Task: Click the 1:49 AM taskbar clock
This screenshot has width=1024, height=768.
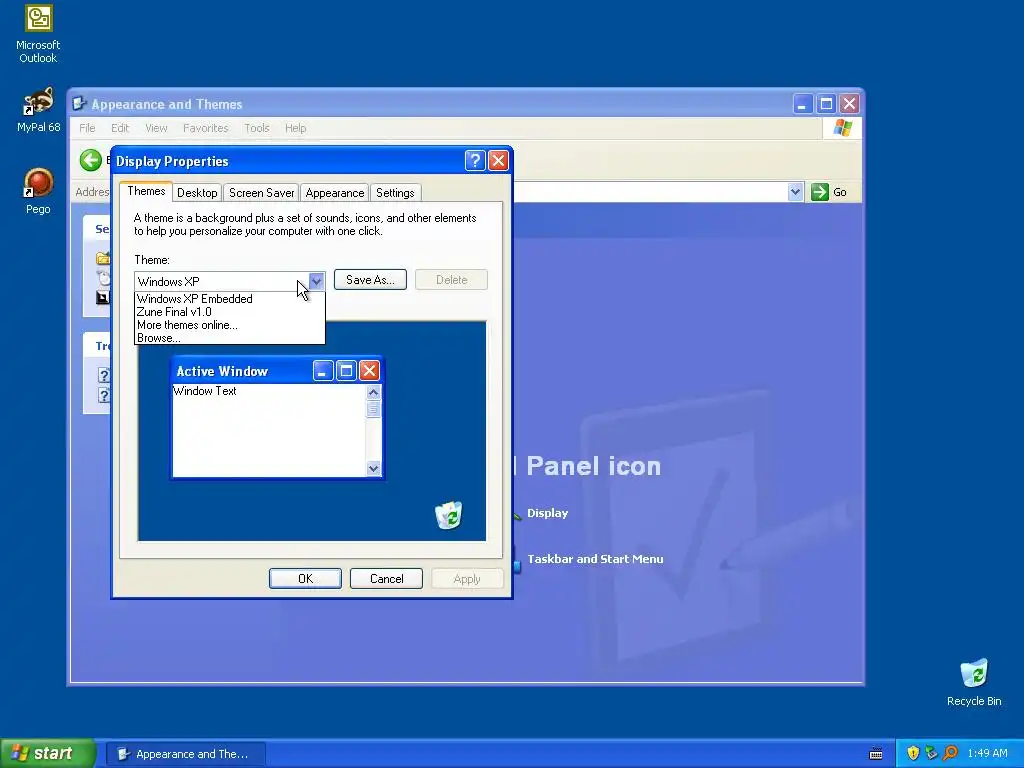Action: 987,753
